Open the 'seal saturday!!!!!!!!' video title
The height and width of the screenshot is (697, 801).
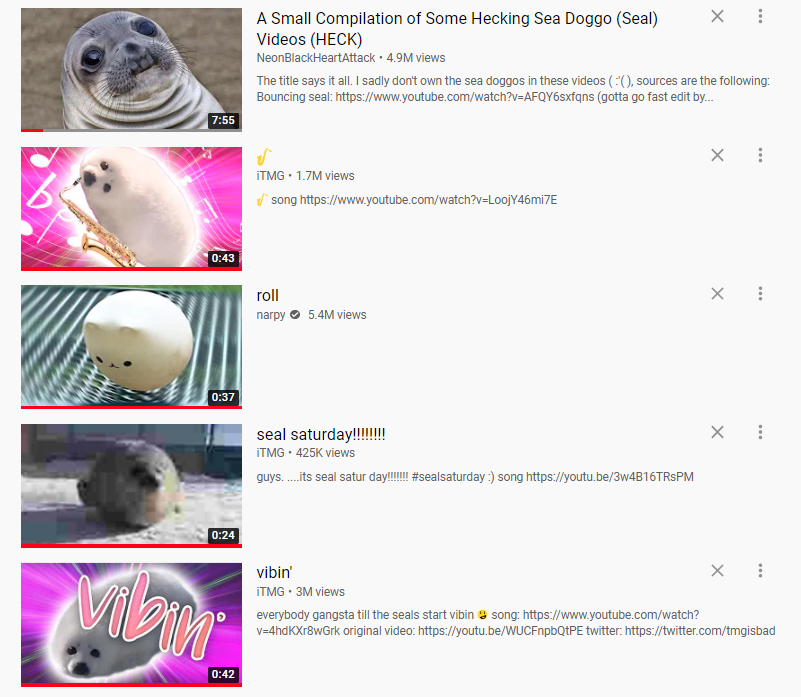click(x=321, y=434)
